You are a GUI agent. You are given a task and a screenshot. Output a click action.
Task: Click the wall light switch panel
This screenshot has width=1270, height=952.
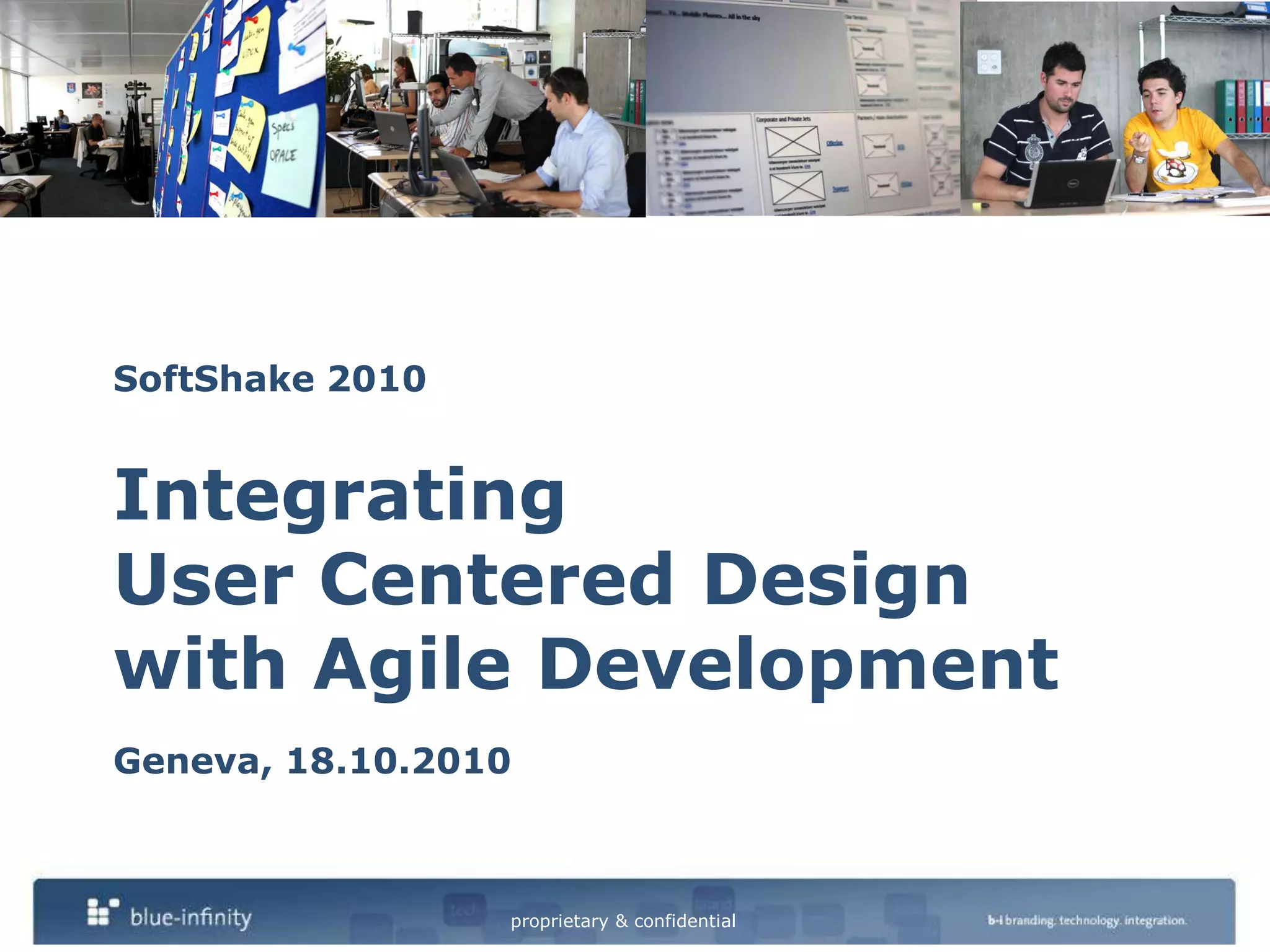pyautogui.click(x=988, y=62)
